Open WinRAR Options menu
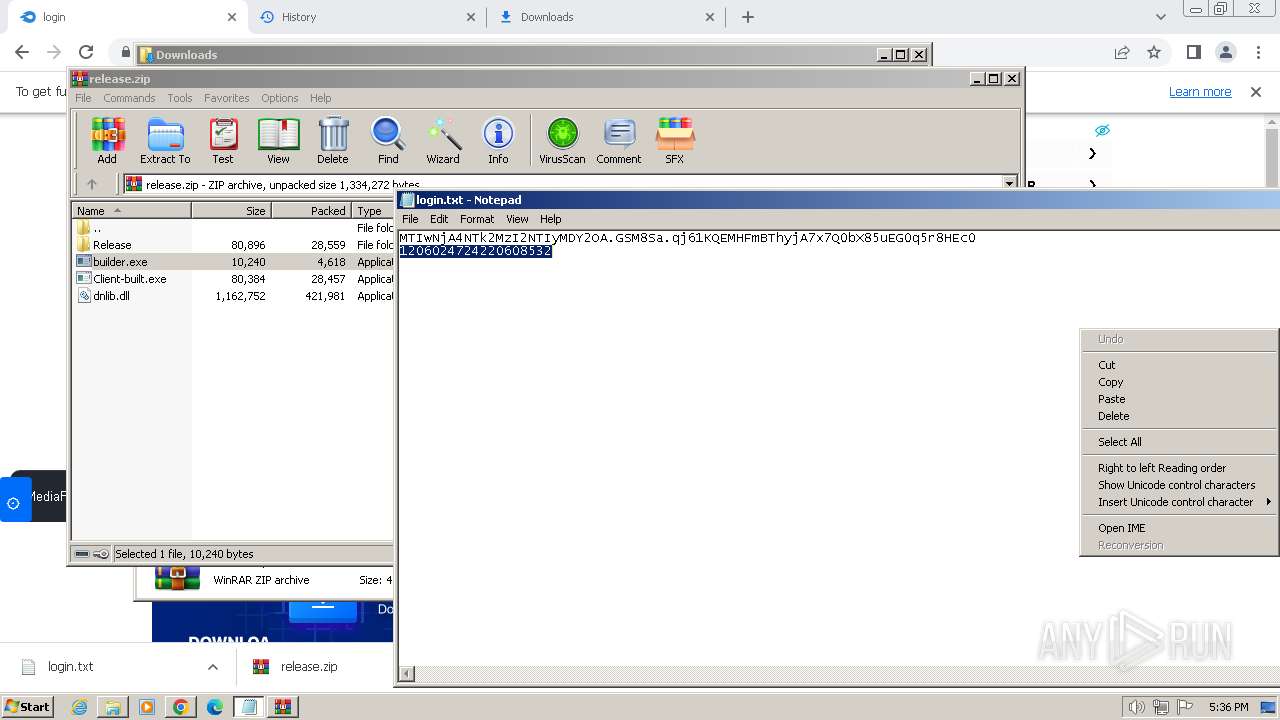Screen dimensions: 1280x720 click(280, 98)
